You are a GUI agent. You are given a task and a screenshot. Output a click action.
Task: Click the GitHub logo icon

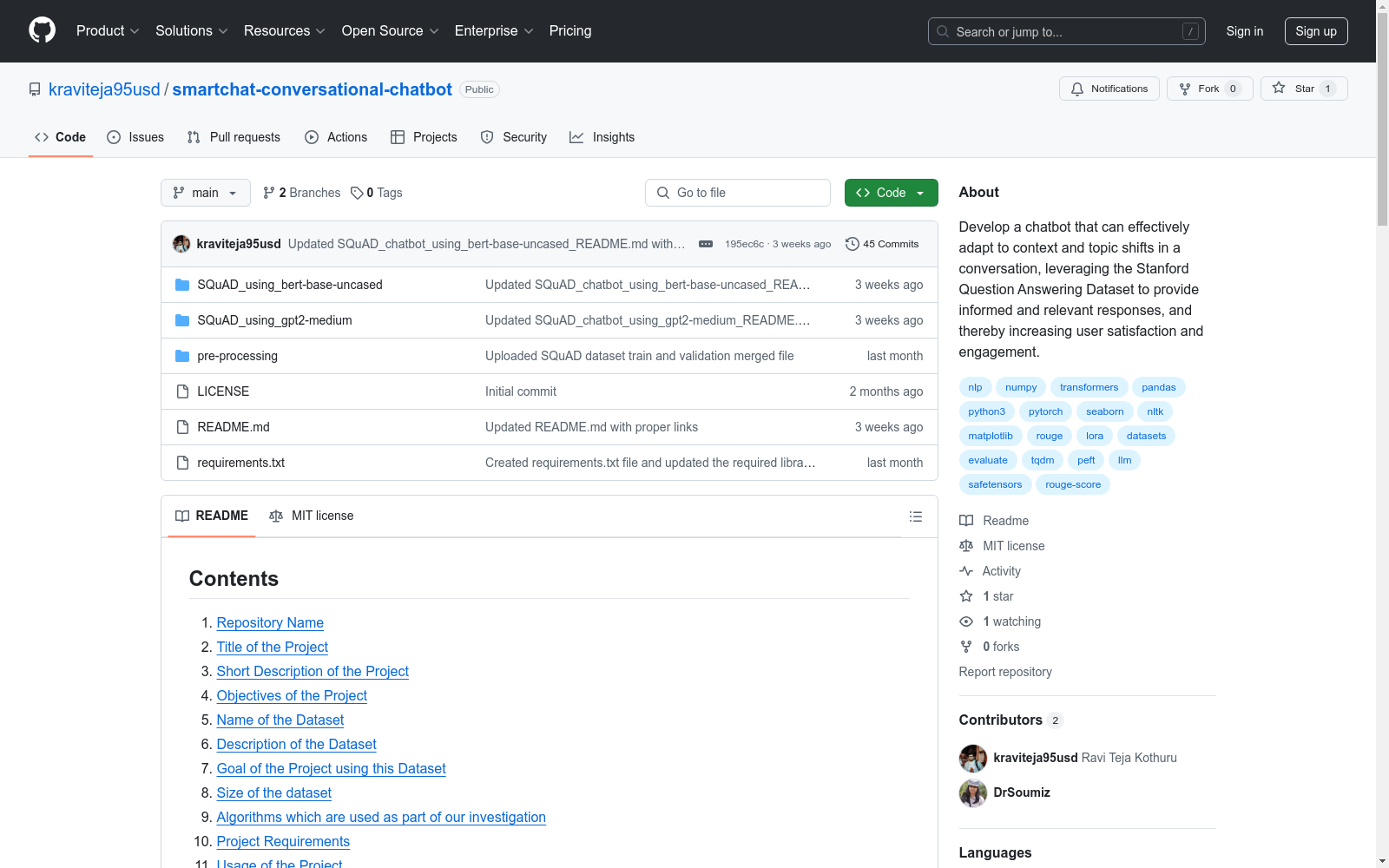click(x=42, y=30)
